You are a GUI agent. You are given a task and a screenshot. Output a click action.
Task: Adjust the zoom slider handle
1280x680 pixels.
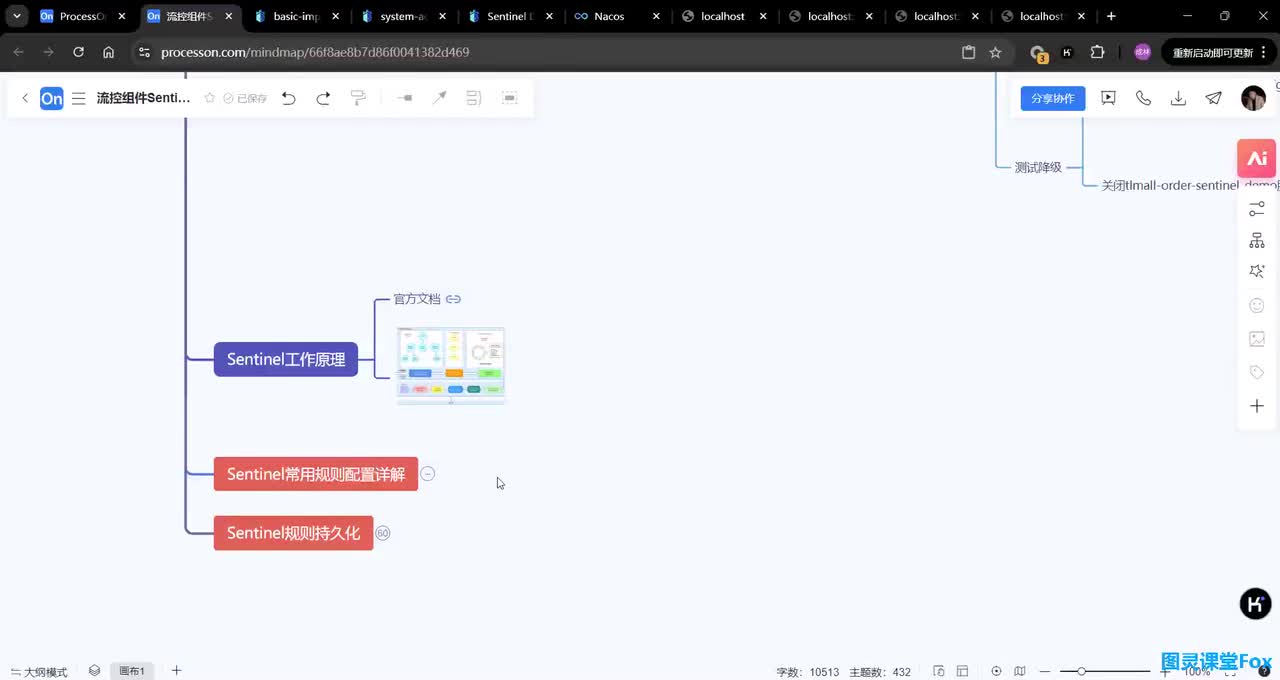click(x=1081, y=671)
